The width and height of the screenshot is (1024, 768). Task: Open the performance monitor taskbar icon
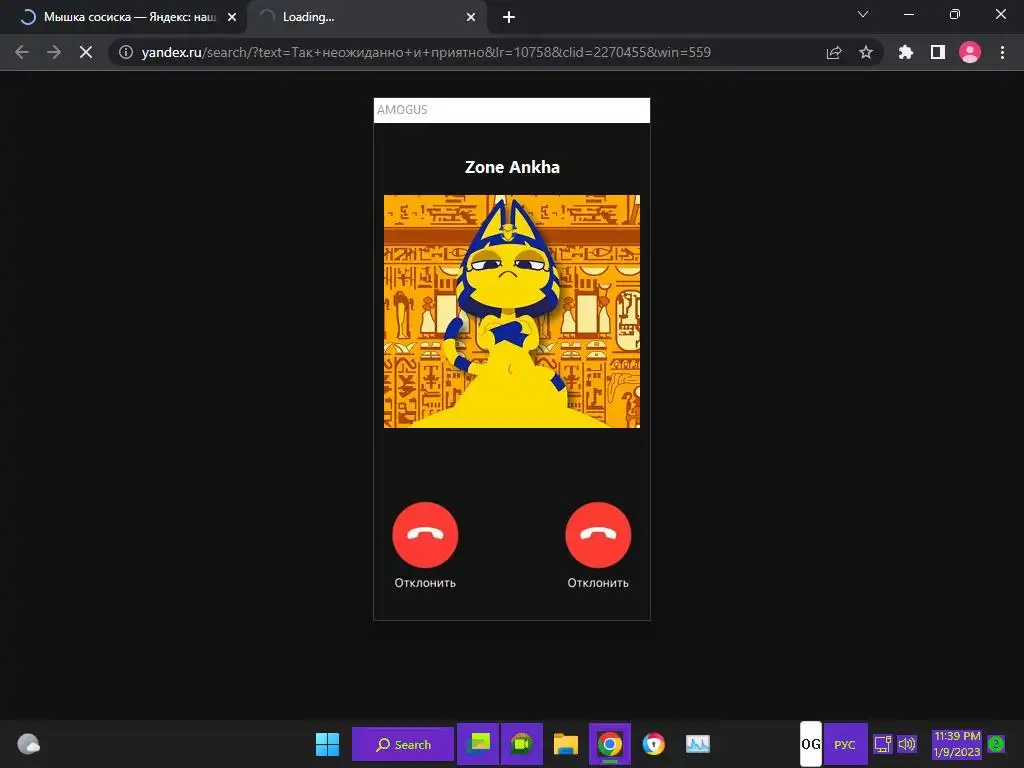pyautogui.click(x=697, y=744)
